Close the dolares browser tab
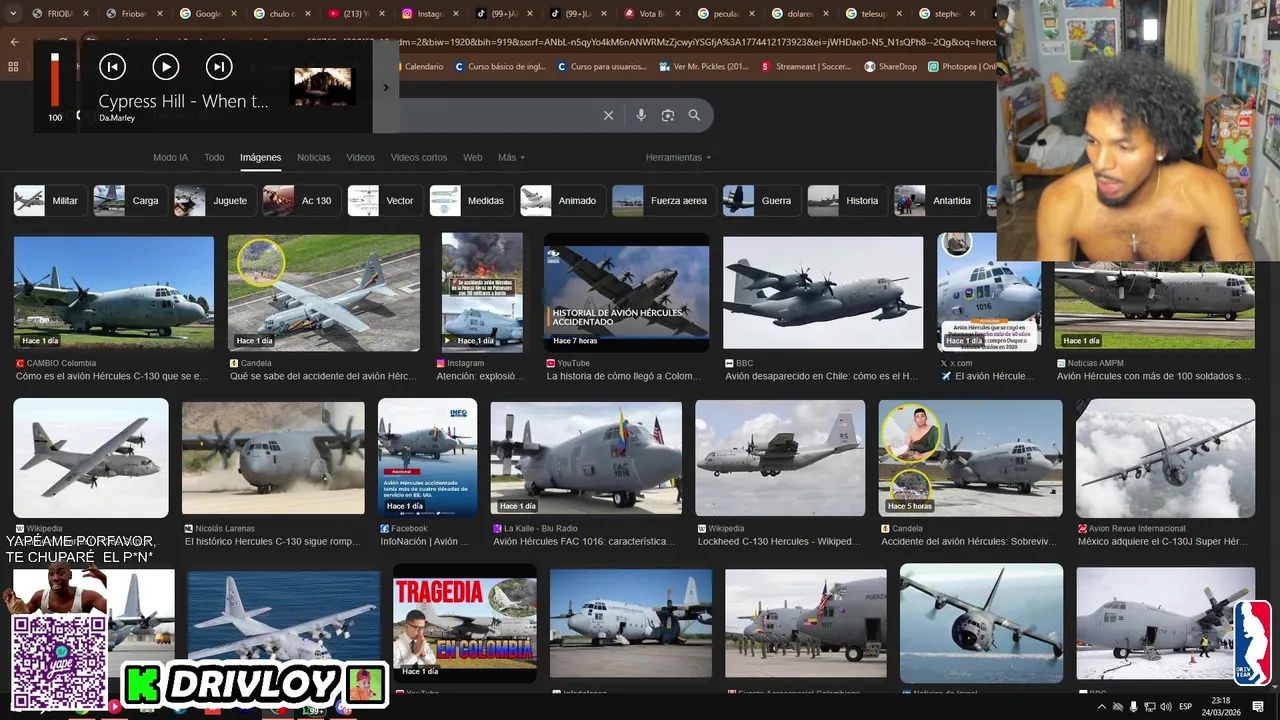Image resolution: width=1280 pixels, height=720 pixels. click(824, 14)
